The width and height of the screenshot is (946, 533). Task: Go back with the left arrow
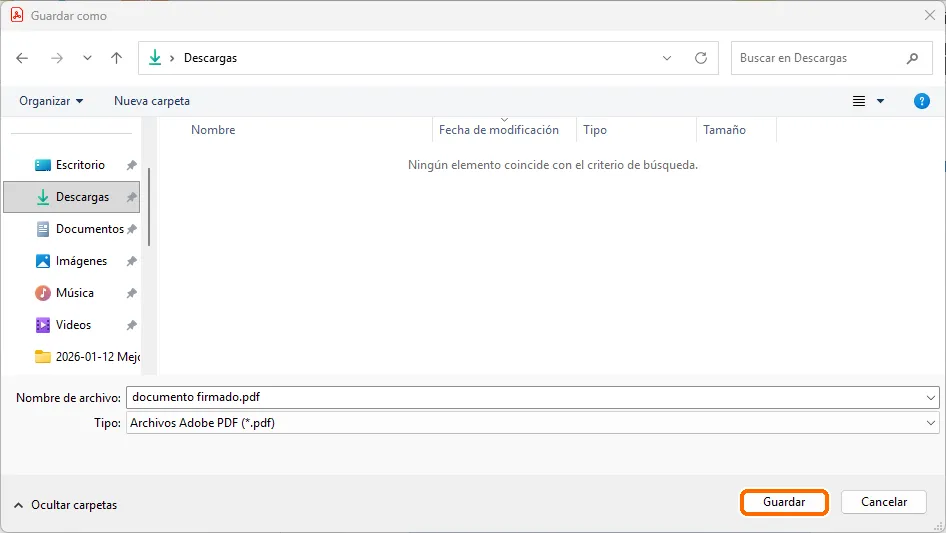(22, 58)
